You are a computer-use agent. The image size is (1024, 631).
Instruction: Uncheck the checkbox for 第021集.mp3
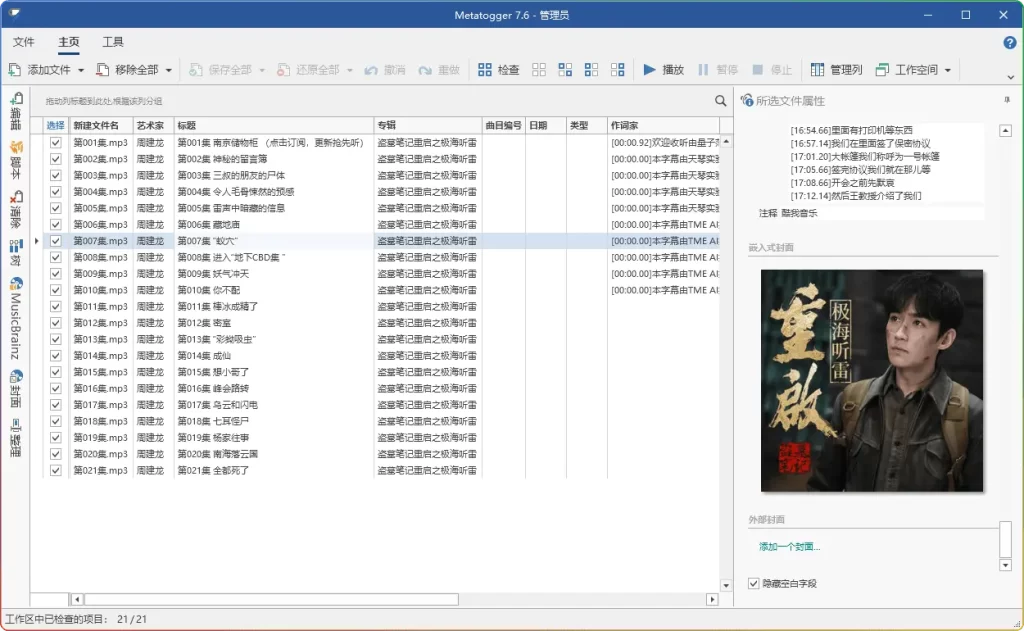tap(56, 470)
